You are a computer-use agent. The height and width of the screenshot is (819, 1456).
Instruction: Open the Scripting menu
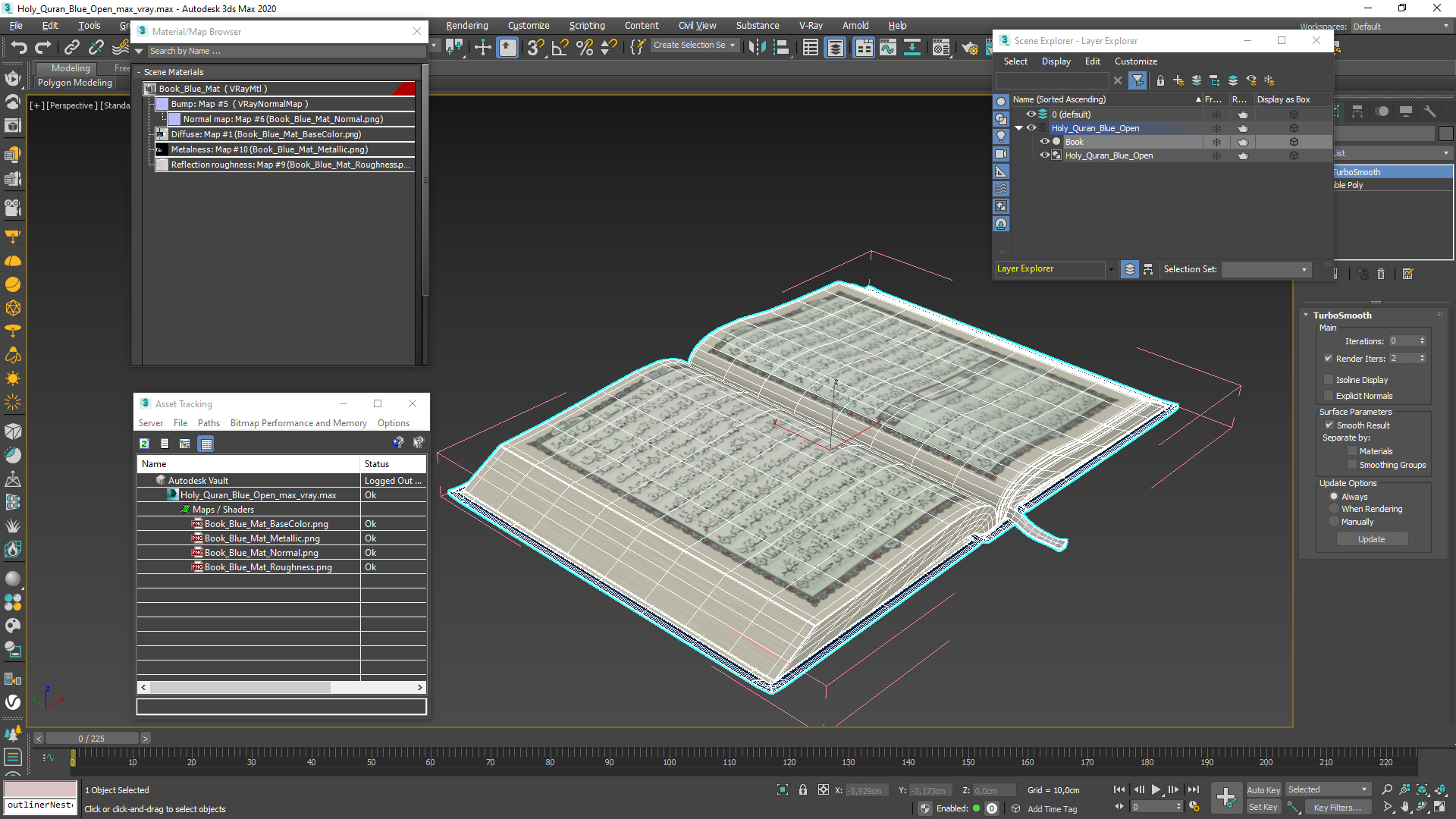point(587,26)
